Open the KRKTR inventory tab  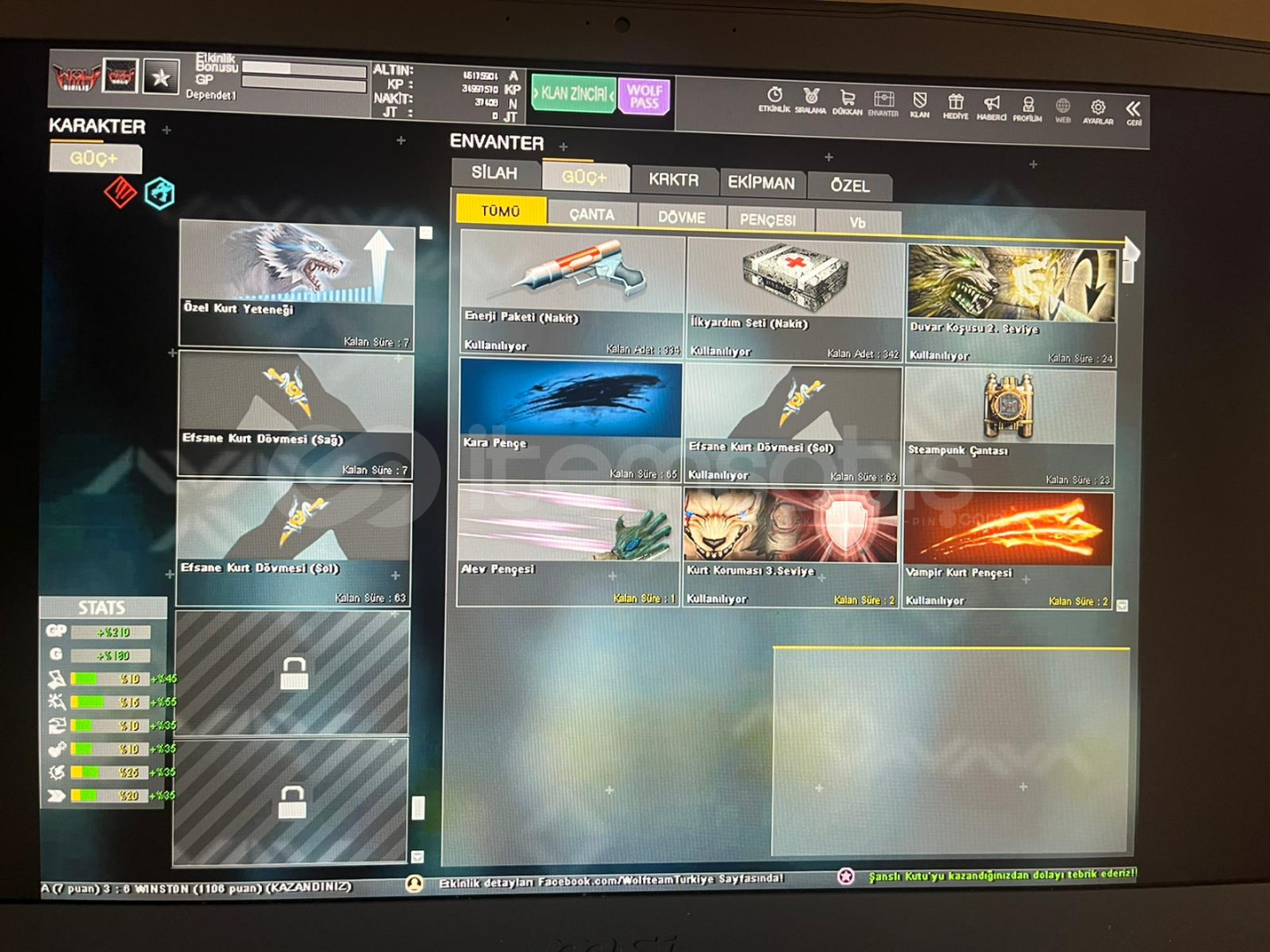click(674, 180)
